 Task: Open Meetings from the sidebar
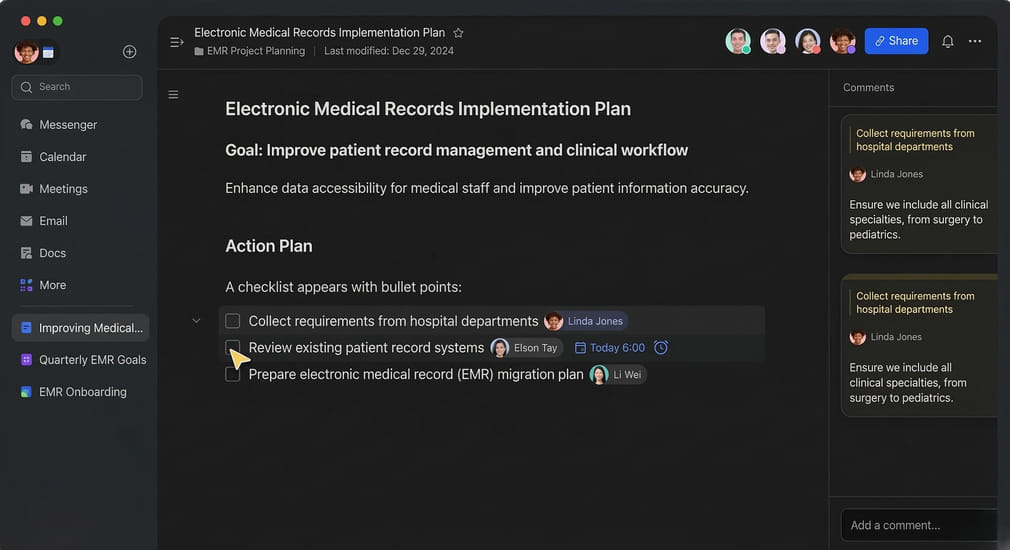pos(63,189)
